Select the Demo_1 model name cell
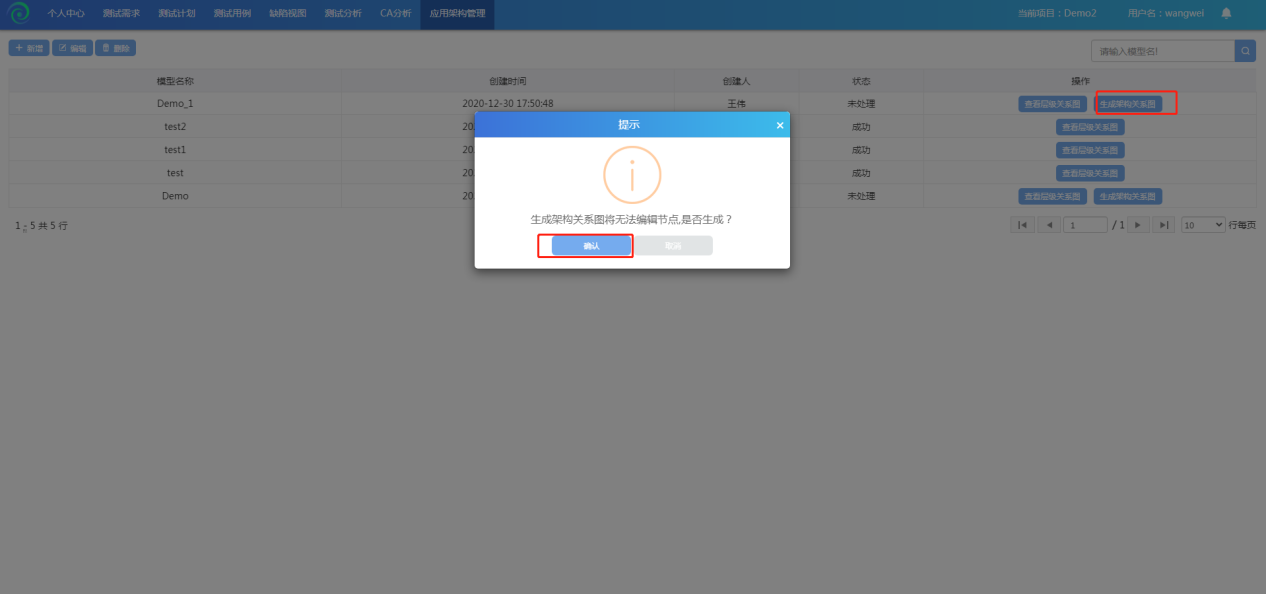Image resolution: width=1266 pixels, height=594 pixels. click(175, 104)
